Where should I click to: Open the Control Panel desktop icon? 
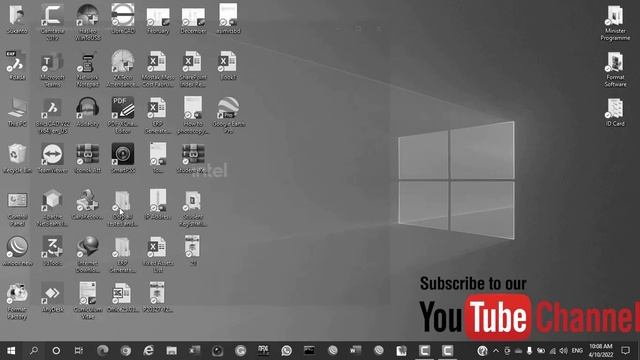point(17,209)
